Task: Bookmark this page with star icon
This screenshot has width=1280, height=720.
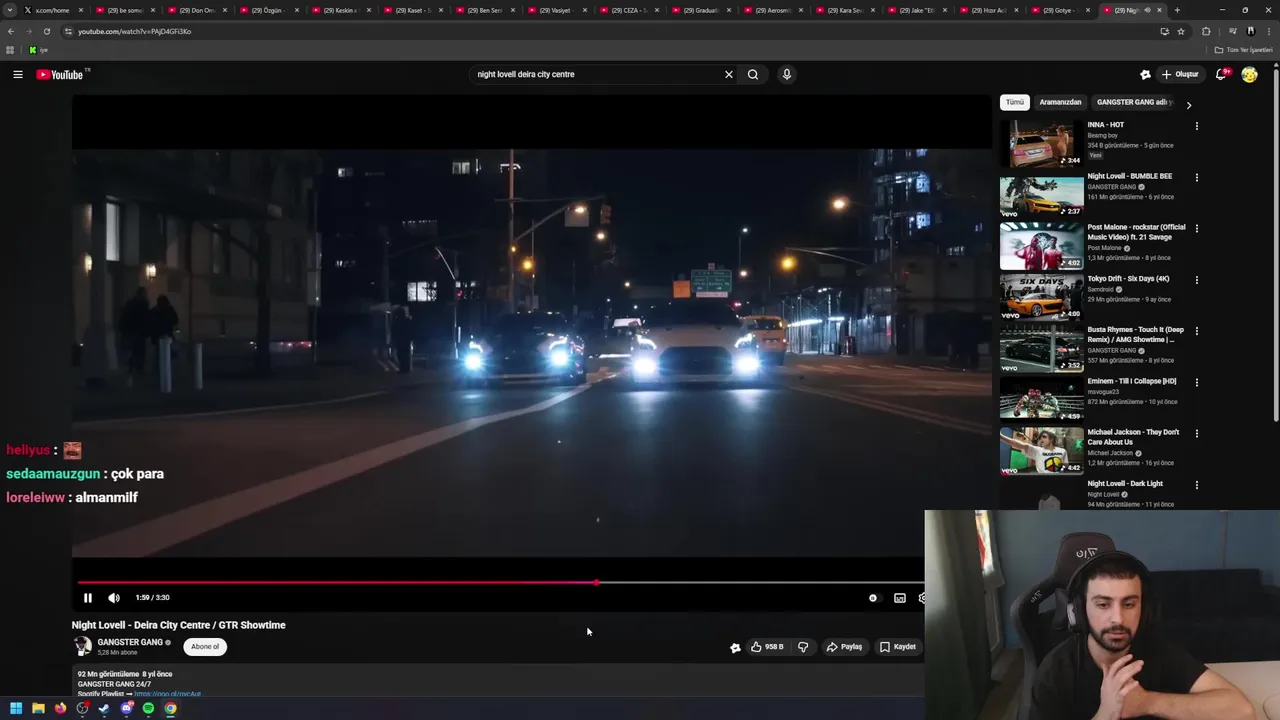Action: pos(1181,31)
